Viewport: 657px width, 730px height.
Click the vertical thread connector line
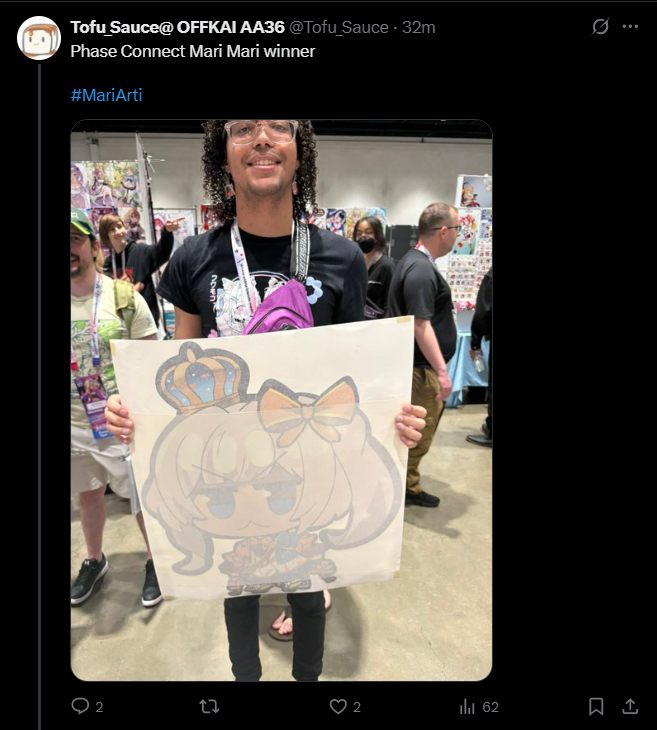point(40,396)
